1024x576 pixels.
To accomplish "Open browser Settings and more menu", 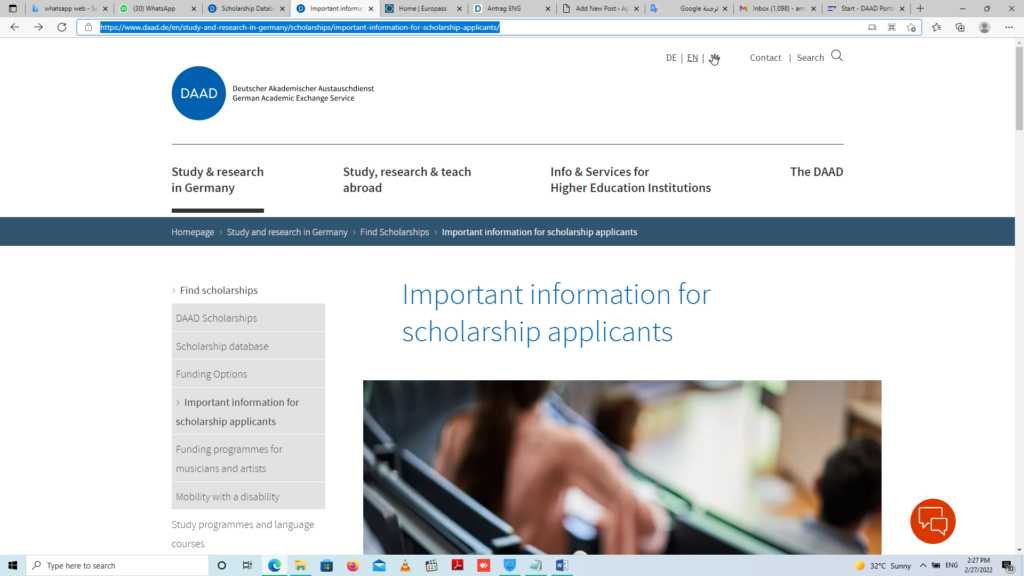I will tap(1008, 27).
